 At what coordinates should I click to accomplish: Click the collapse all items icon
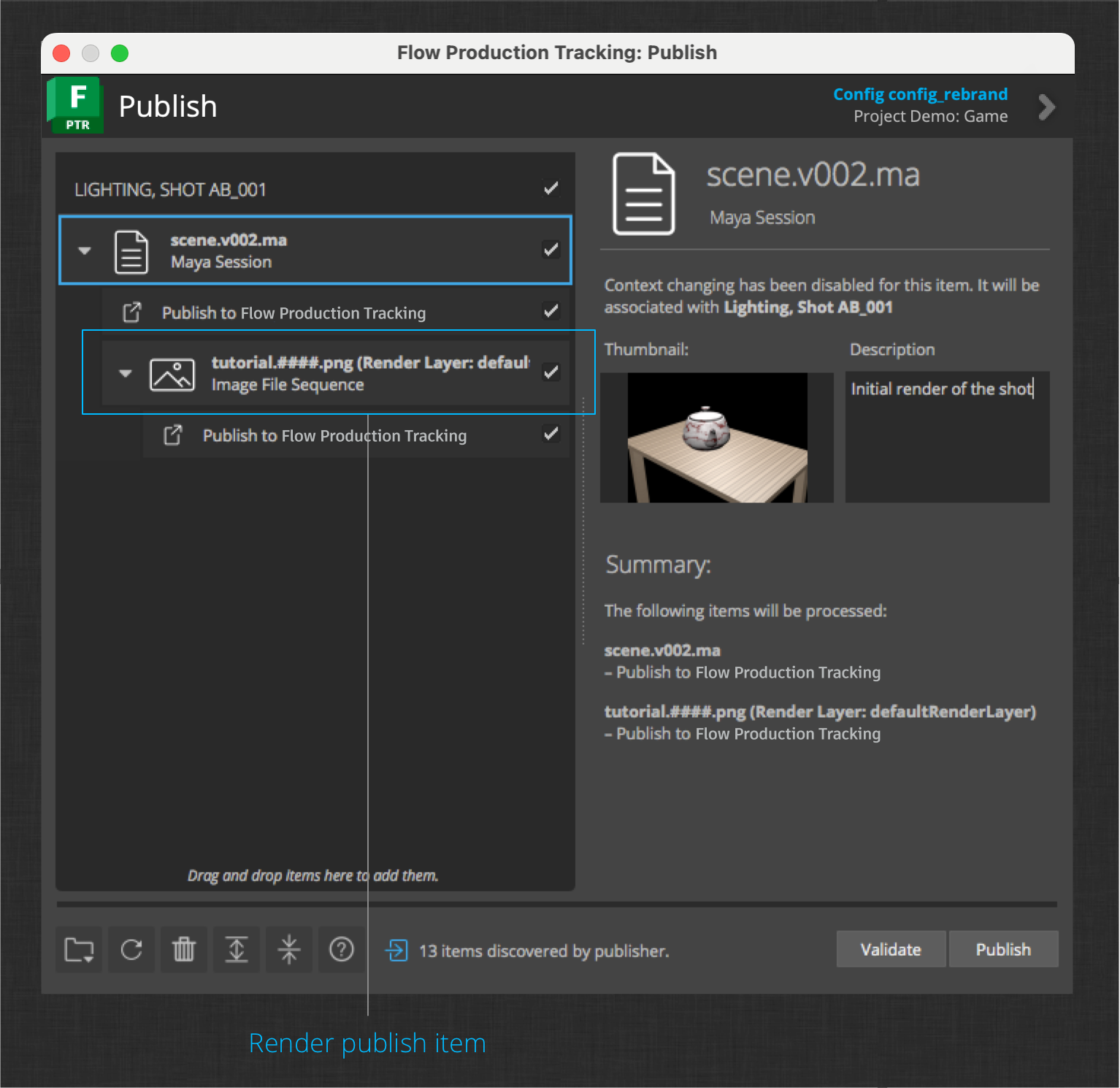point(289,950)
